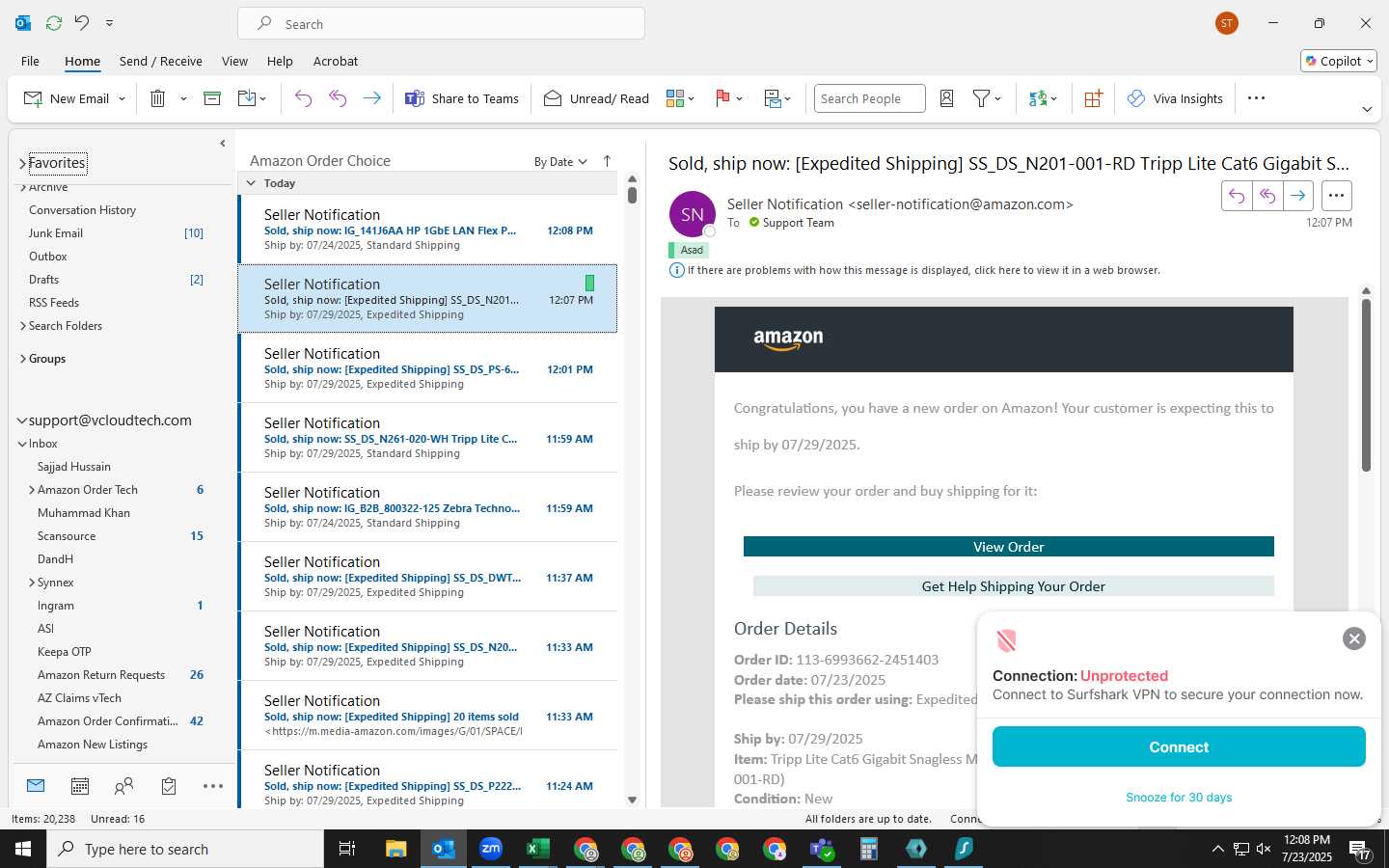Screen dimensions: 1389x868
Task: Open the Help tab
Action: click(x=280, y=61)
